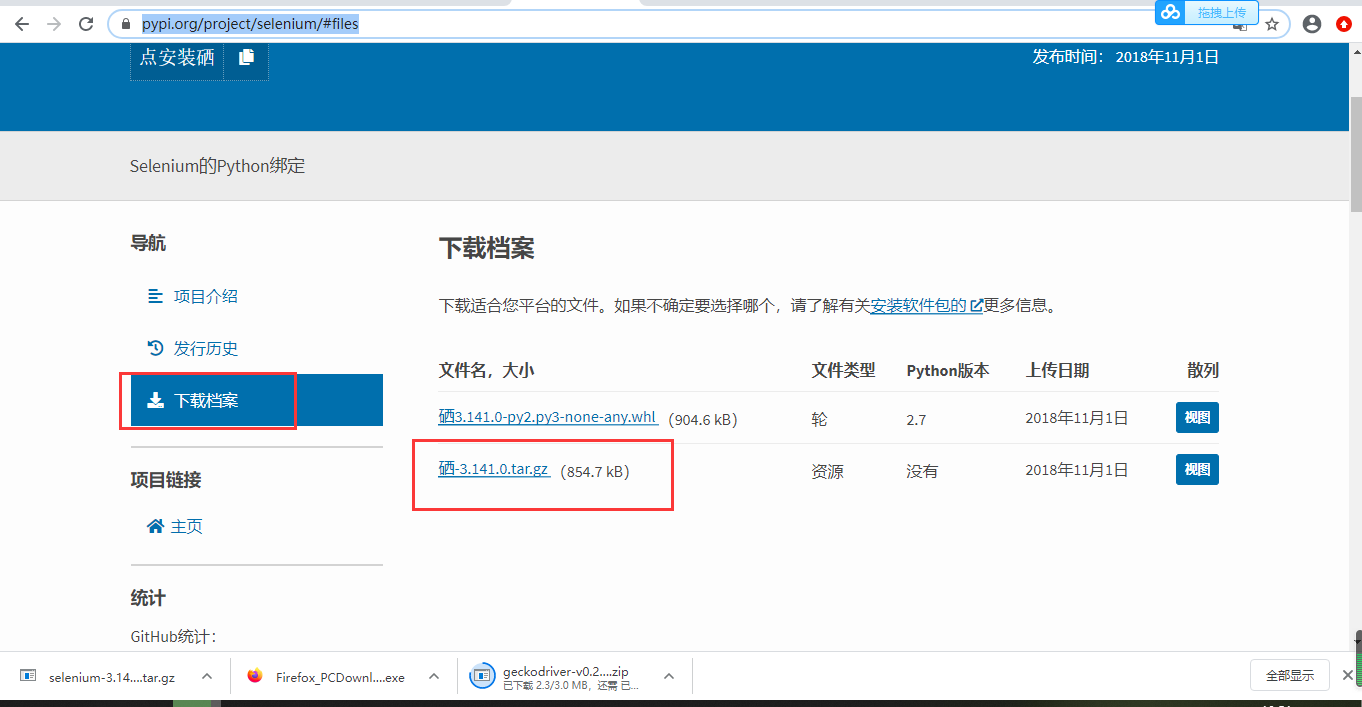The width and height of the screenshot is (1362, 707).
Task: Click the 项目链接 sidebar heading
Action: coord(166,480)
